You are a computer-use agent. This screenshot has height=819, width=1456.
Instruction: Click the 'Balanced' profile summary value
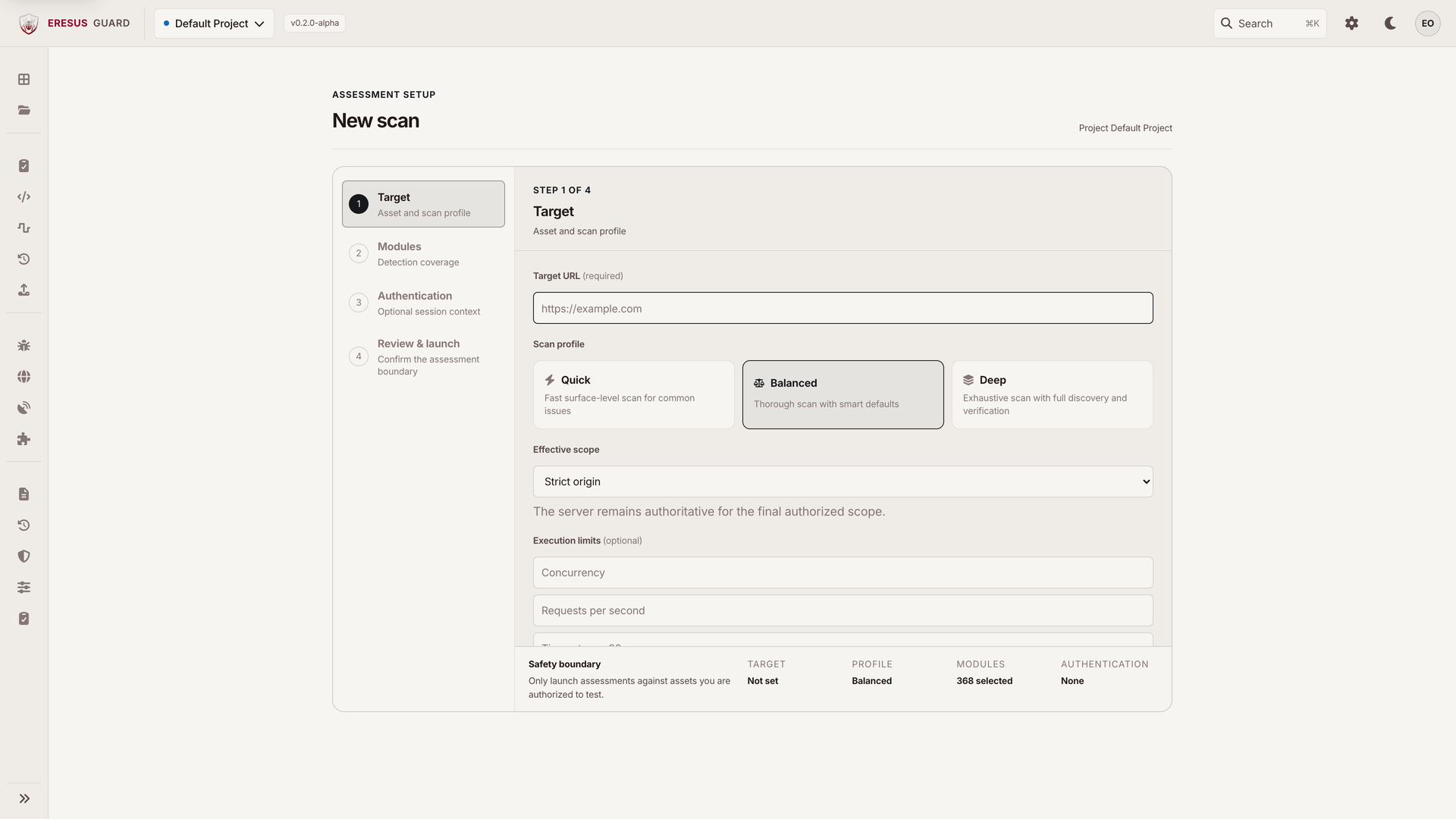click(x=871, y=681)
